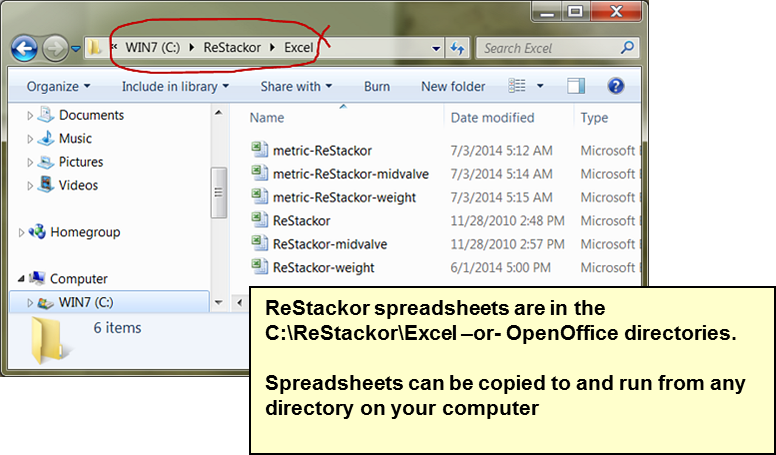Viewport: 776px width, 455px height.
Task: Sort by the Name column header
Action: 267,118
